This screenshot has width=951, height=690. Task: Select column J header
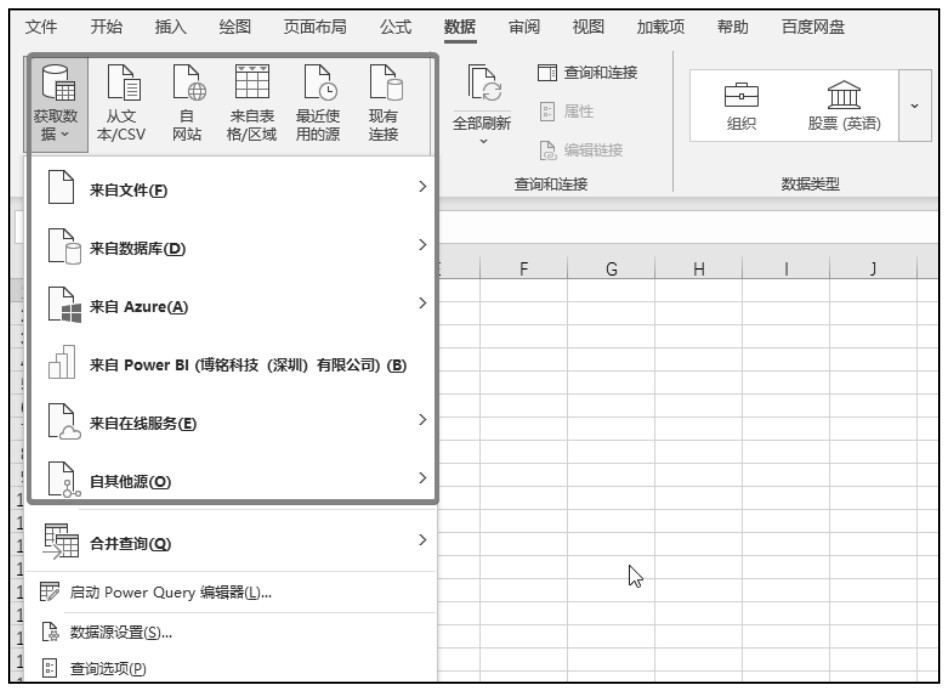point(873,268)
